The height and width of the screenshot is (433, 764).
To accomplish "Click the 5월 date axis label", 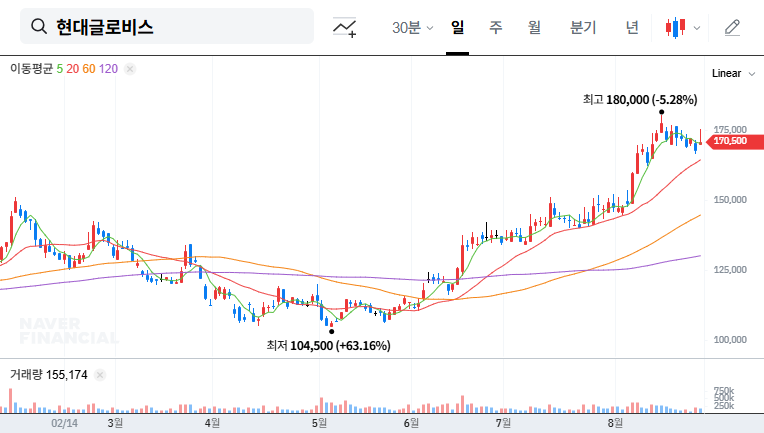I will click(319, 423).
